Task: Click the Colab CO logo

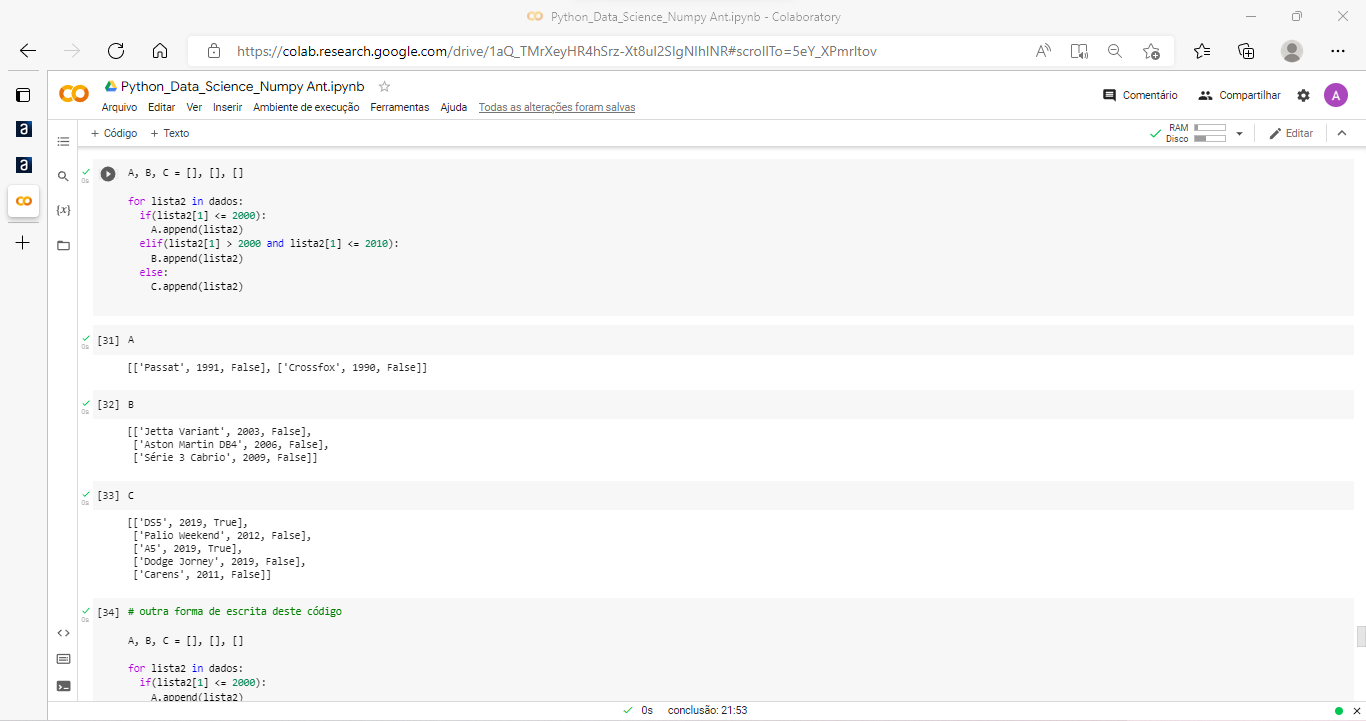Action: 74,94
